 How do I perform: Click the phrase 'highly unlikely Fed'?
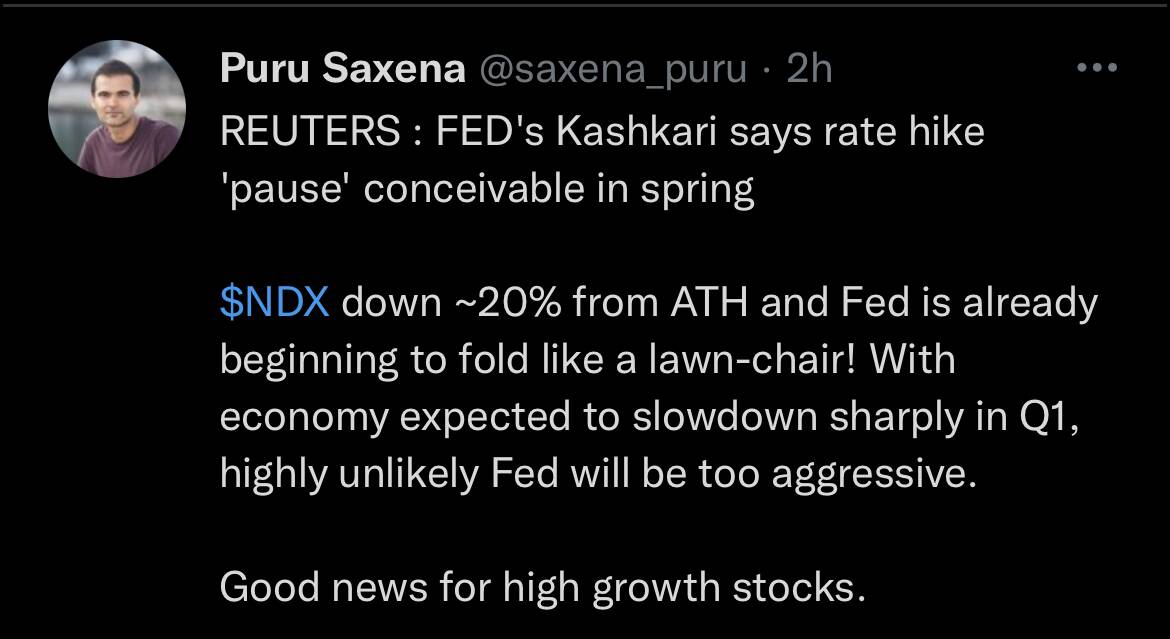pyautogui.click(x=388, y=475)
